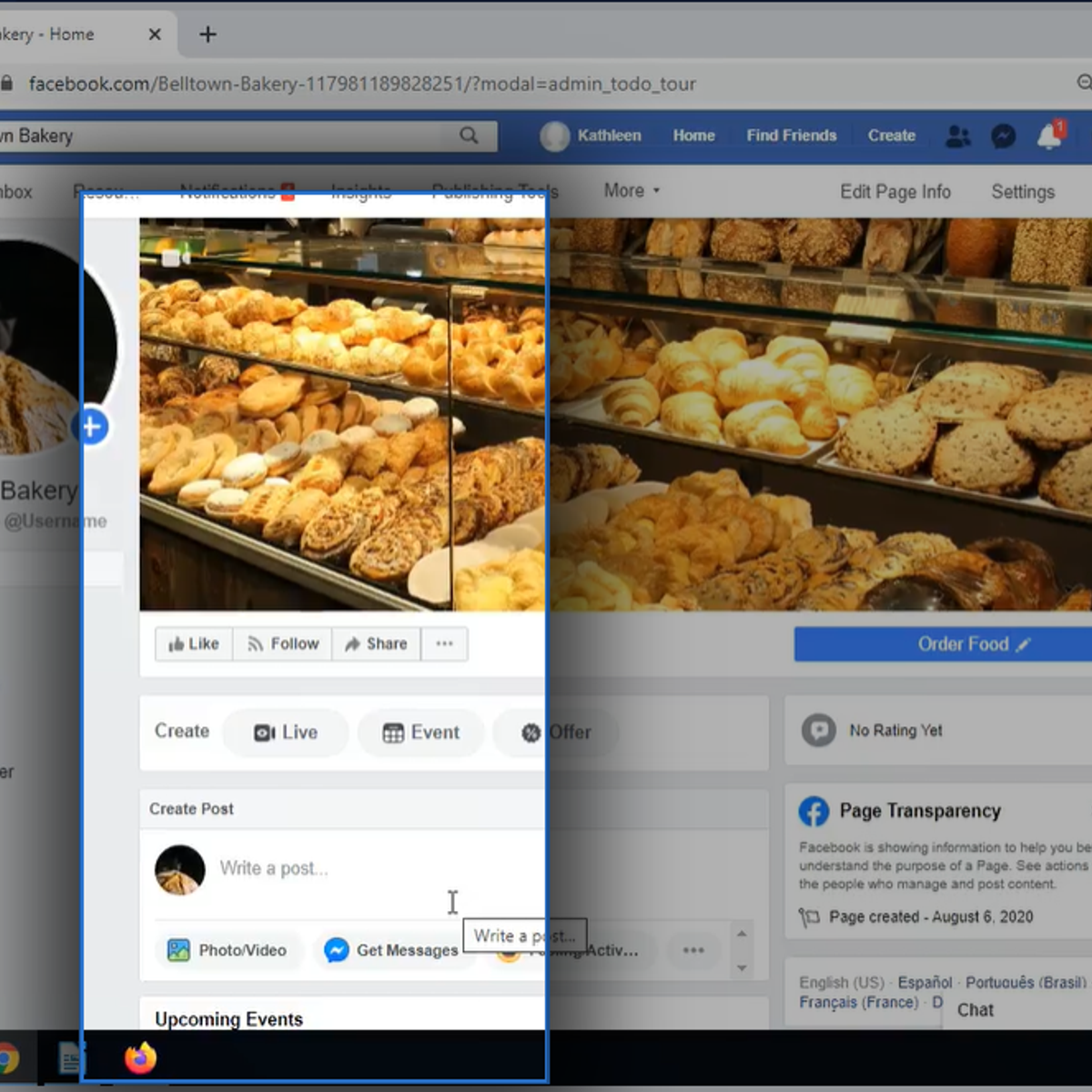
Task: Open more post options ellipsis
Action: pos(693,950)
